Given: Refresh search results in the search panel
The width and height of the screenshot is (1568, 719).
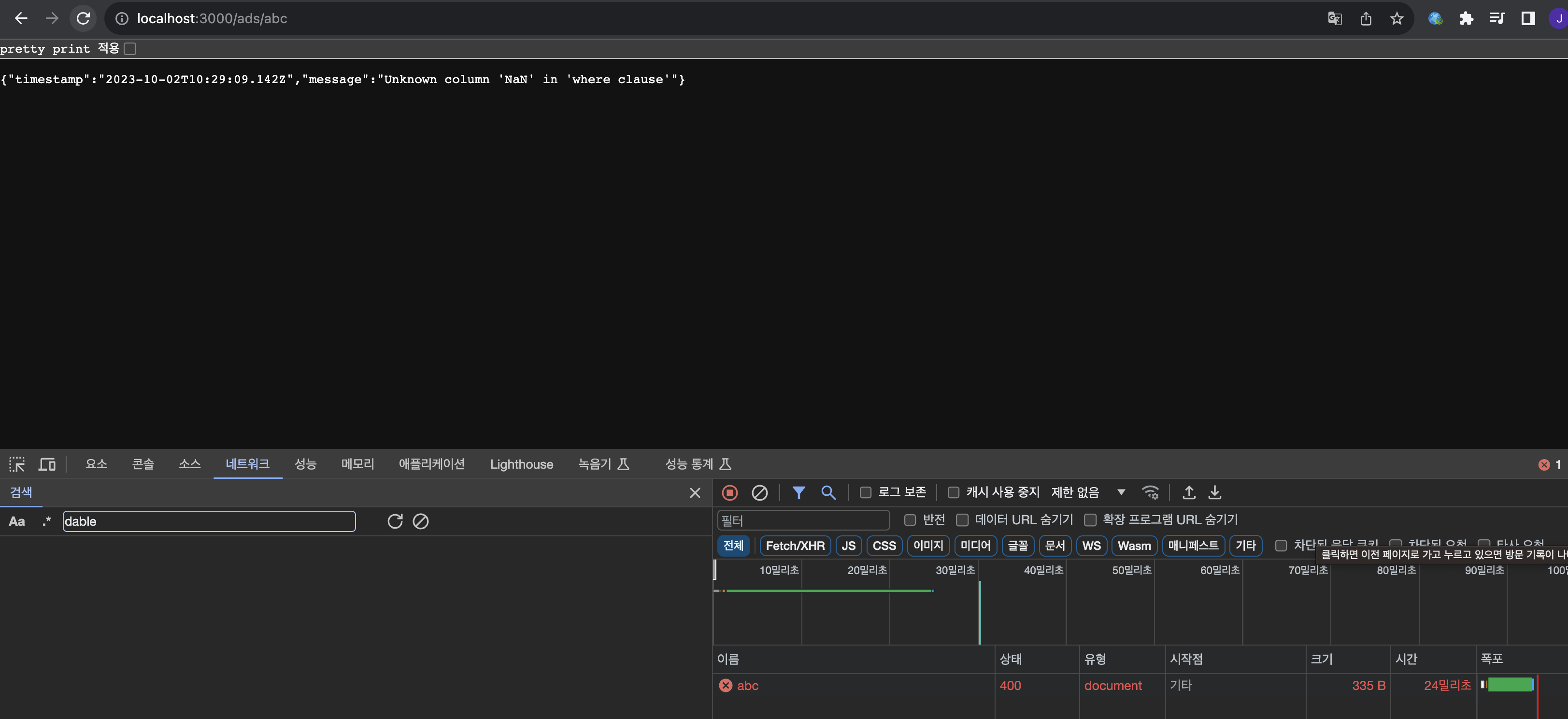Looking at the screenshot, I should pos(395,521).
